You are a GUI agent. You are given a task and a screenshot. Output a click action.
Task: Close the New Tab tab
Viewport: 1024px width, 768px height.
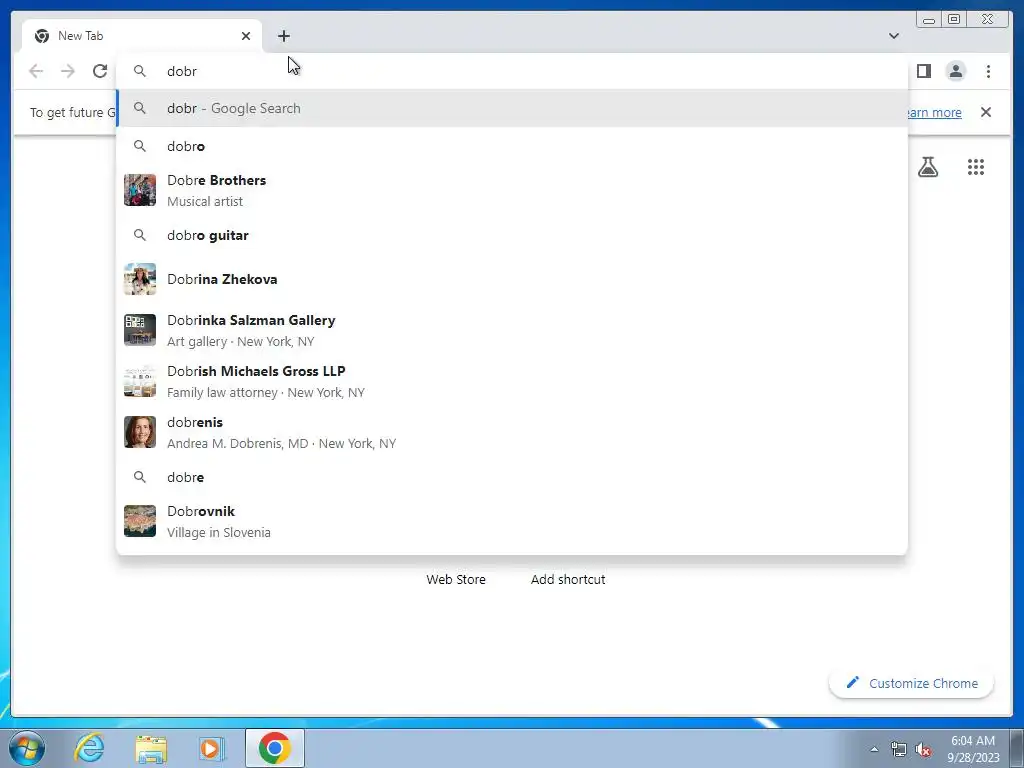246,36
